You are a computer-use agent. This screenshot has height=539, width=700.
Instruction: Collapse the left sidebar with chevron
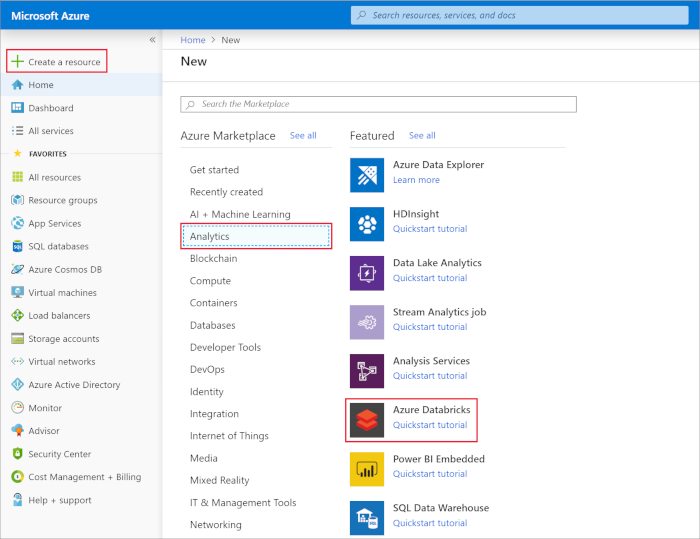153,40
